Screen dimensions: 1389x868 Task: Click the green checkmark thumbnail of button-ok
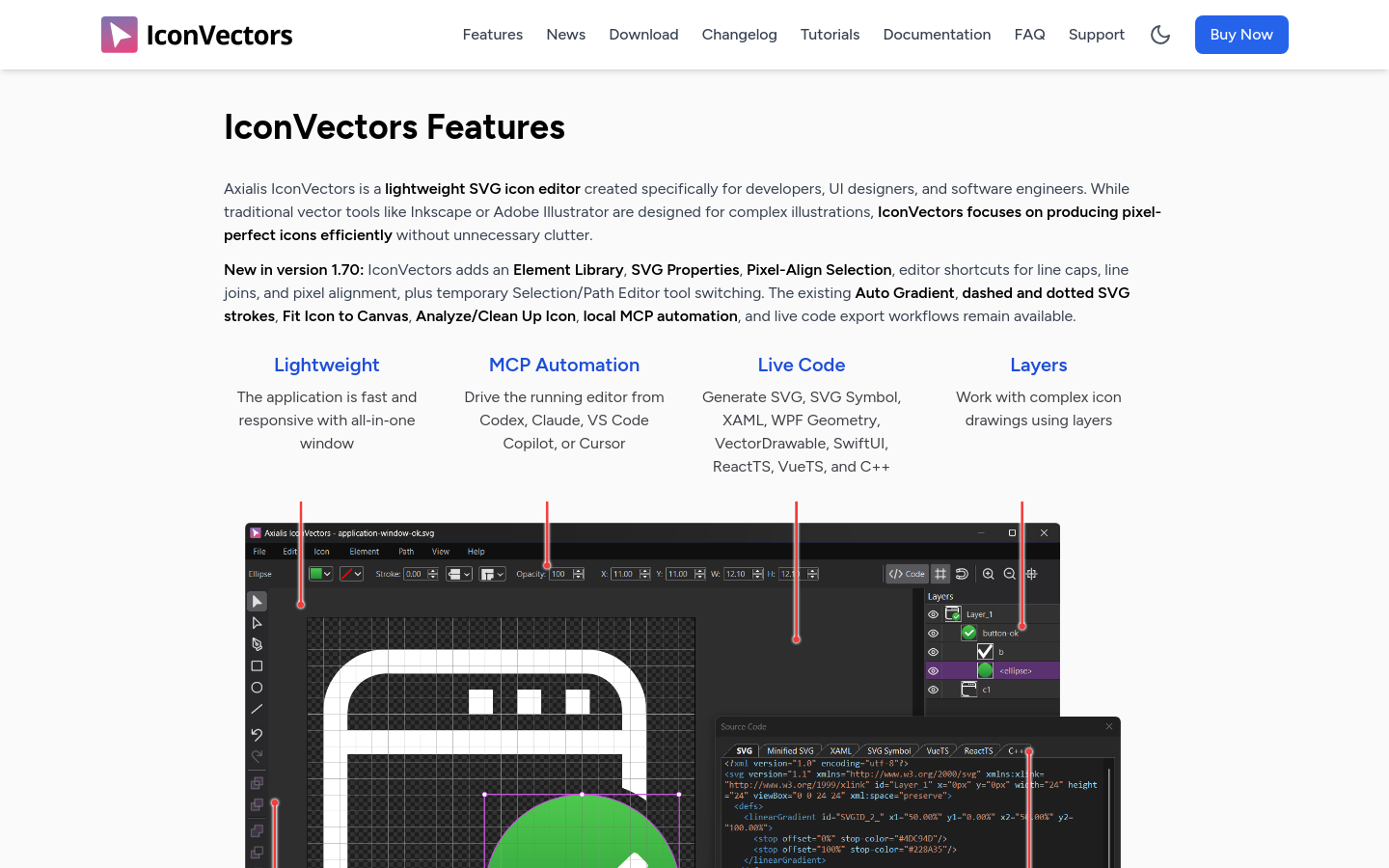pos(969,633)
